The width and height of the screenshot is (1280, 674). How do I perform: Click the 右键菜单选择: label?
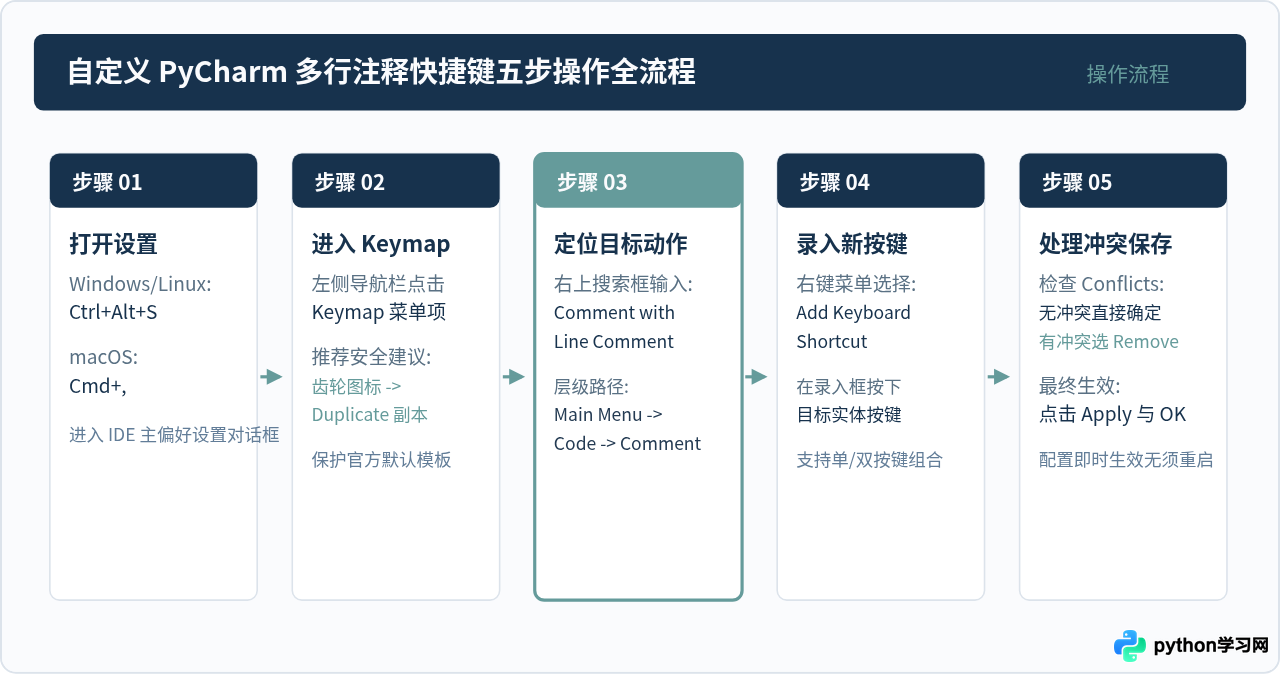856,284
